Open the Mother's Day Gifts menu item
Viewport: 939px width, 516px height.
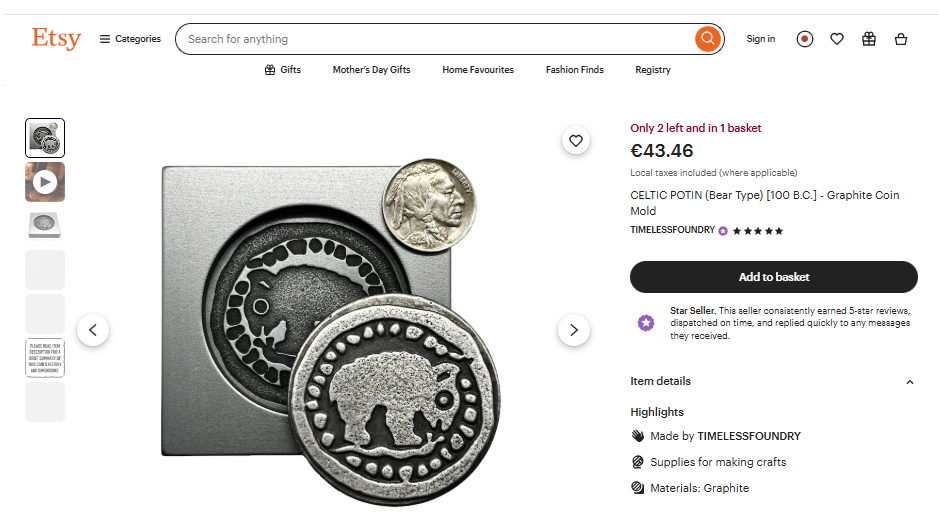(371, 69)
